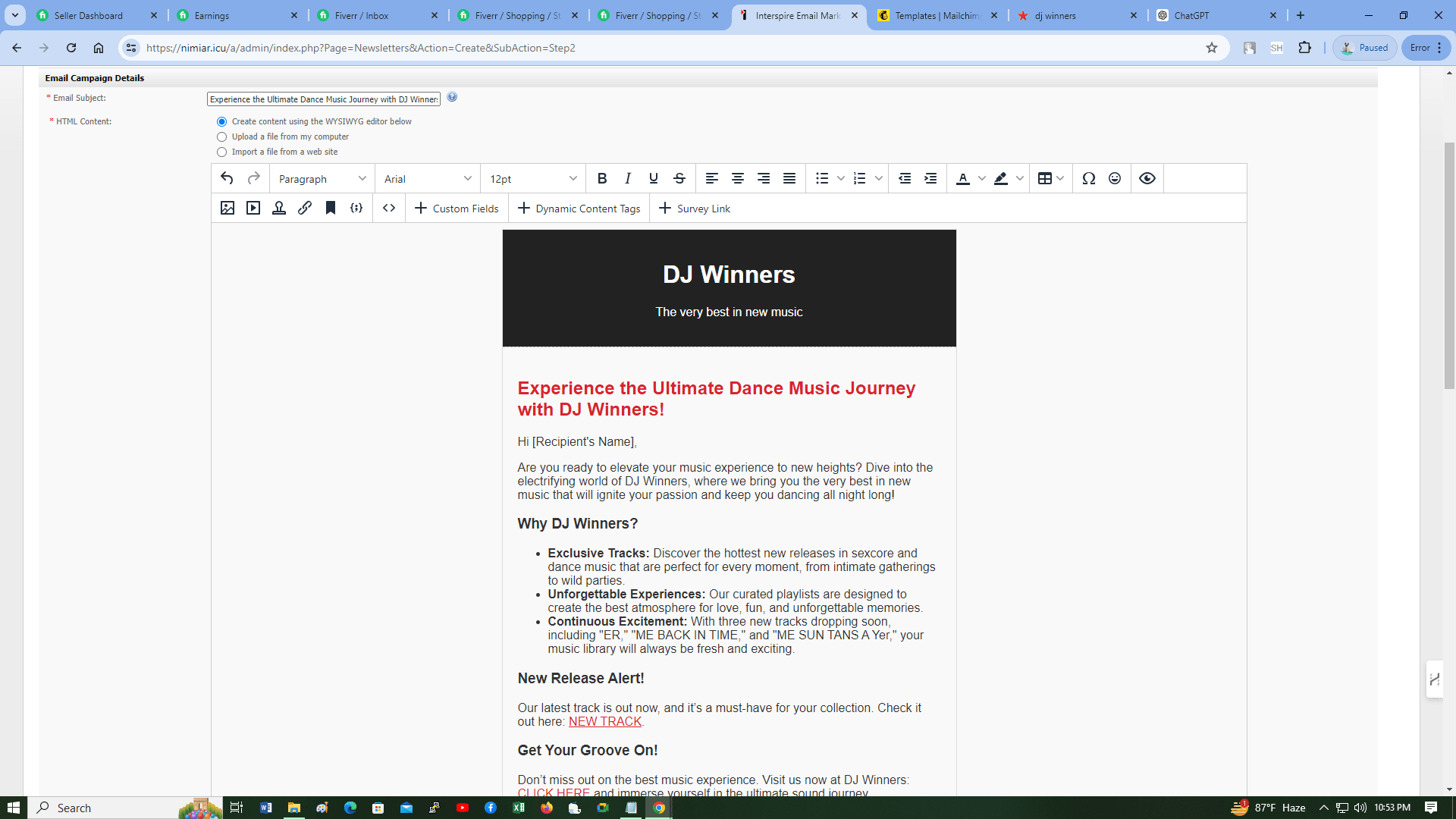
Task: Apply strikethrough formatting
Action: pos(679,178)
